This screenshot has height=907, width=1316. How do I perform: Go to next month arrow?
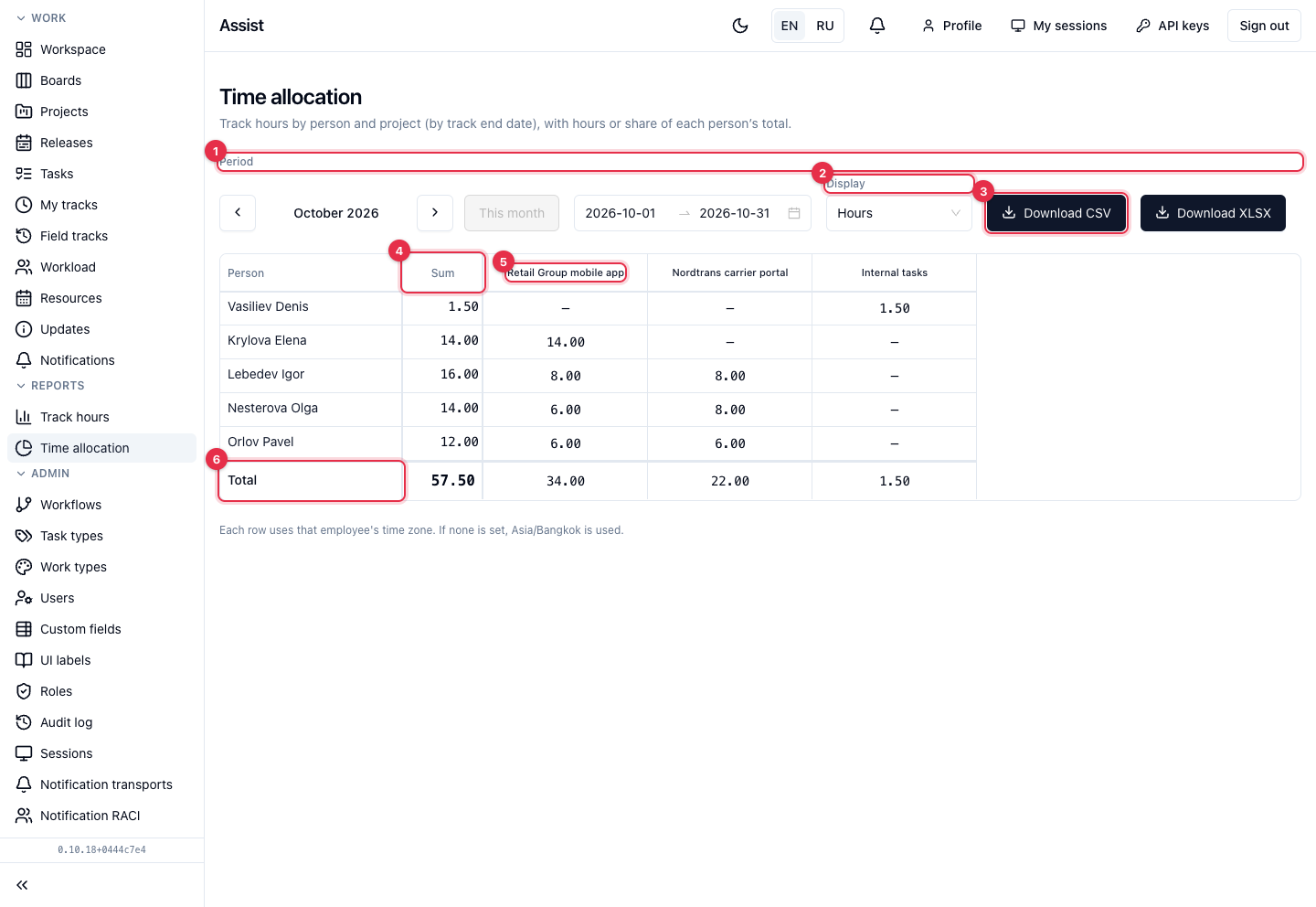[435, 213]
